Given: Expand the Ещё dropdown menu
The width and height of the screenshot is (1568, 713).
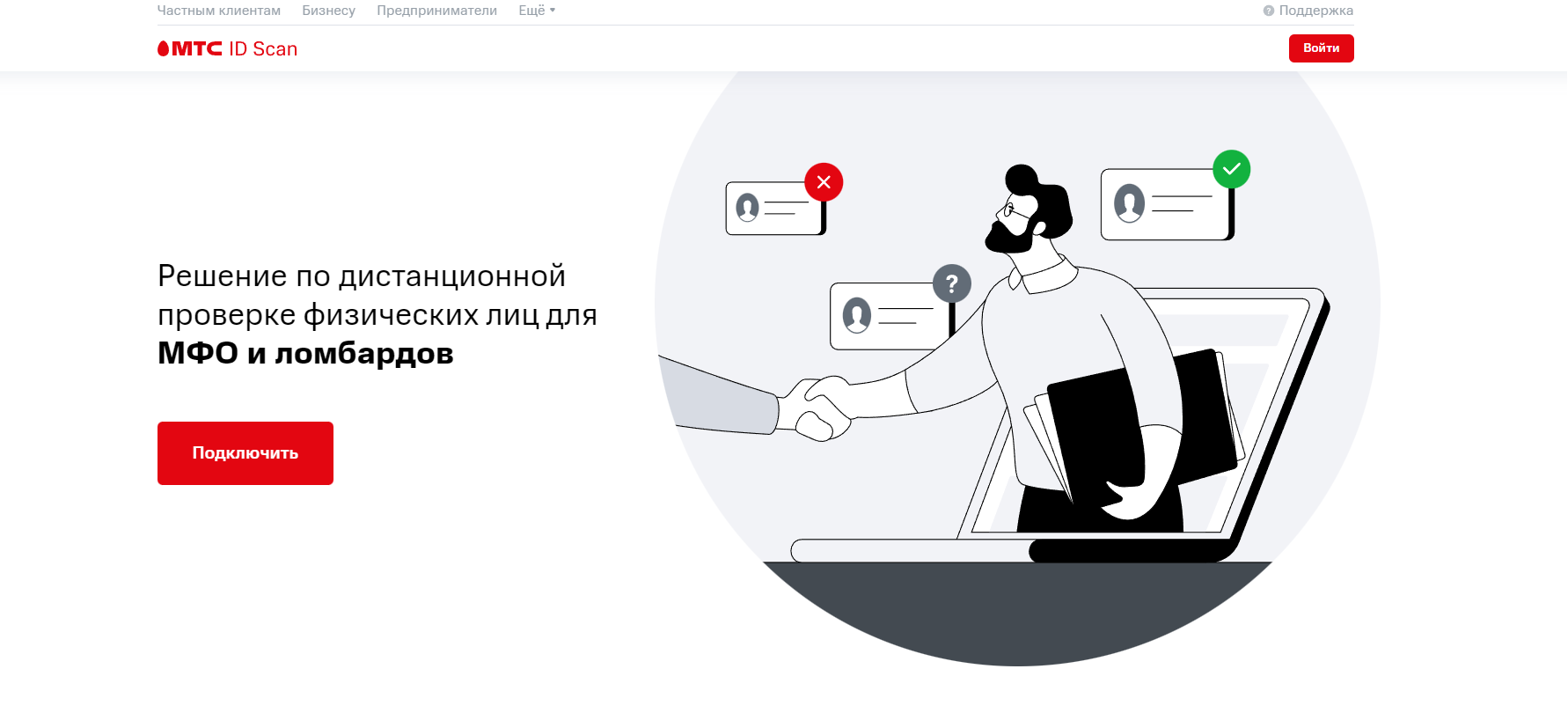Looking at the screenshot, I should [537, 11].
